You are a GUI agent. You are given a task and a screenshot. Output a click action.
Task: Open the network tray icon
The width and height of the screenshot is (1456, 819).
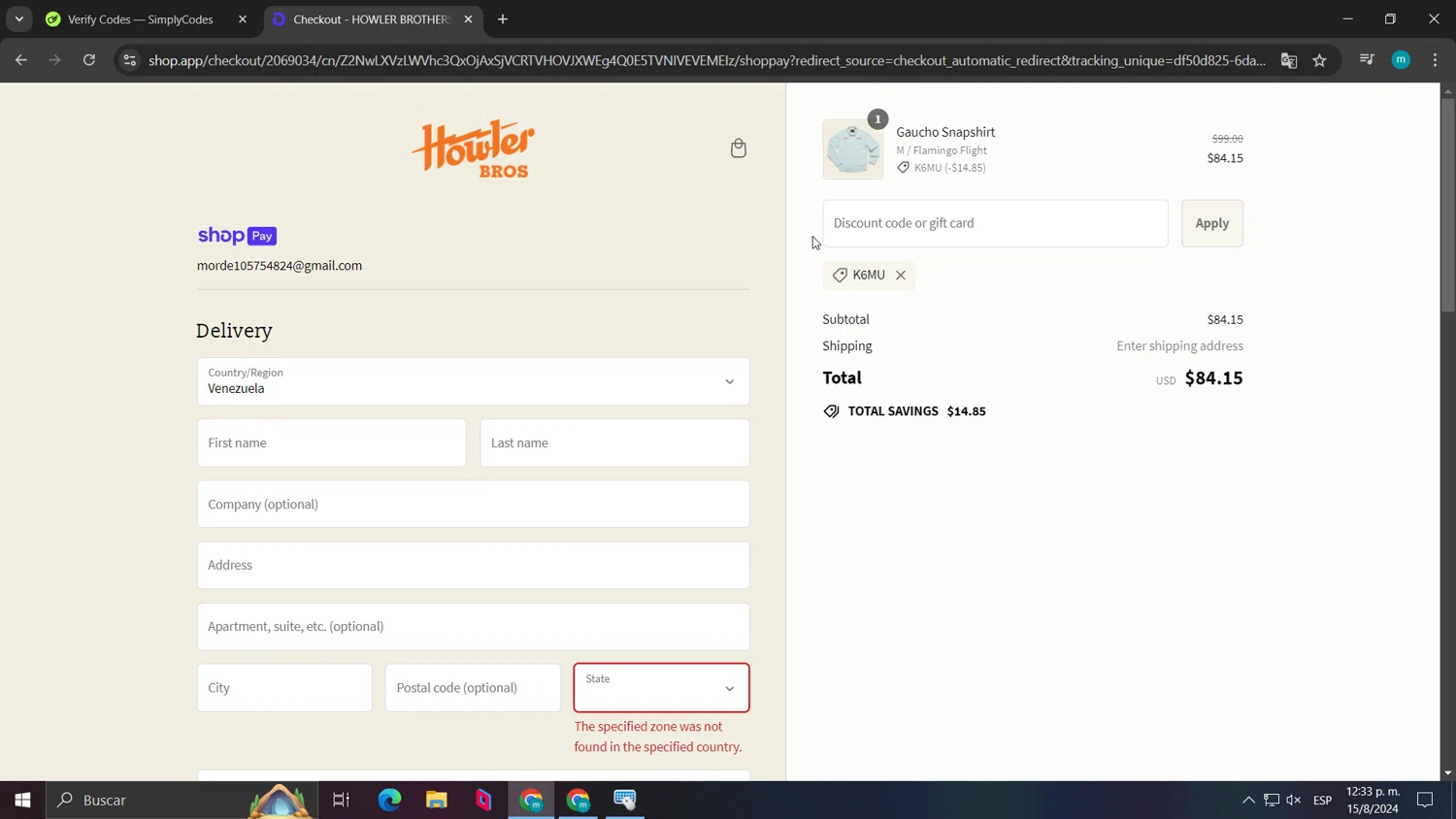pos(1272,801)
